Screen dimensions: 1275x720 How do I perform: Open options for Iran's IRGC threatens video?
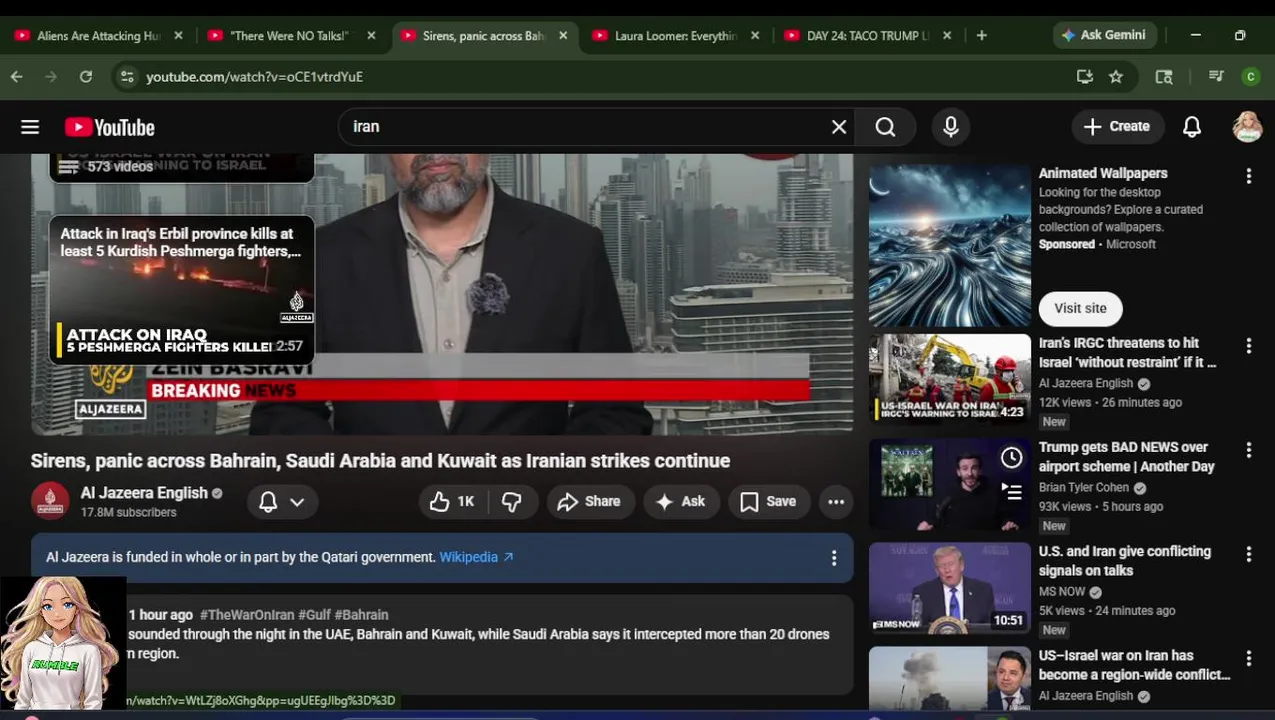click(x=1248, y=346)
